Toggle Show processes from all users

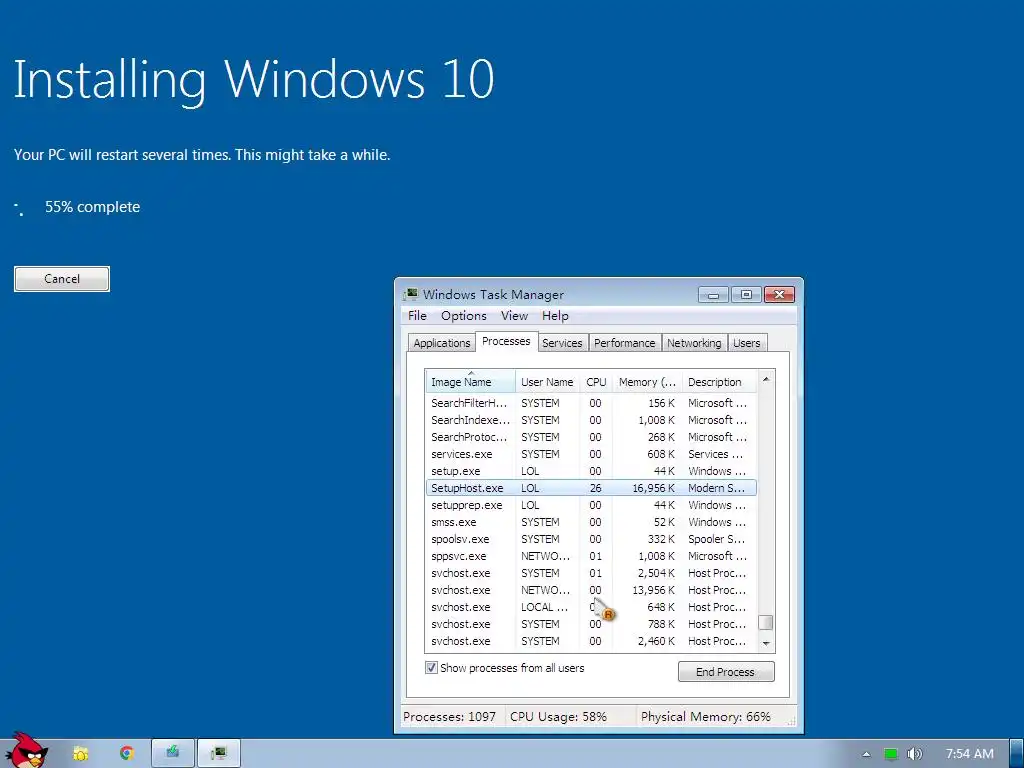click(431, 668)
